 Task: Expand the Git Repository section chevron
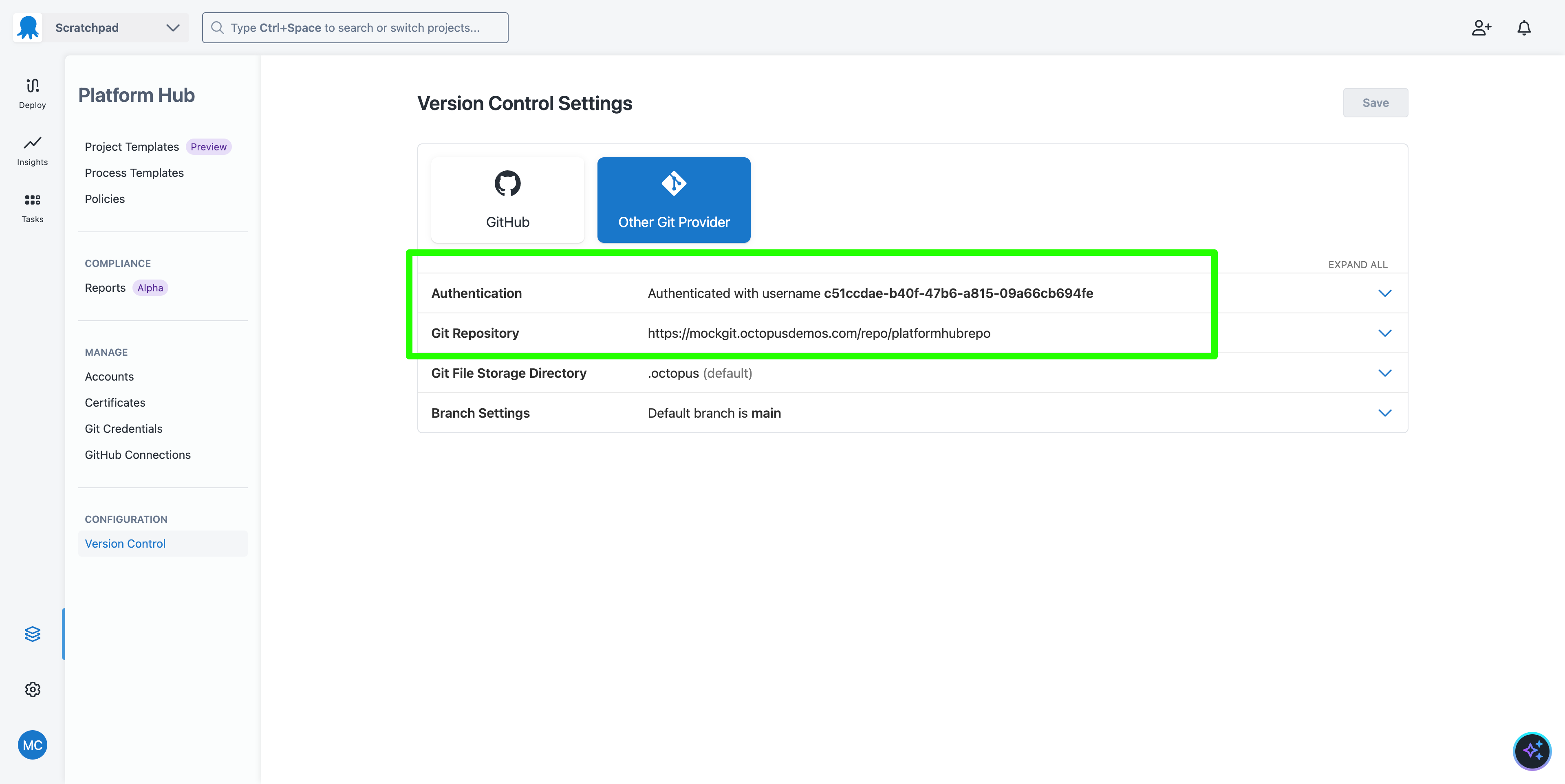1384,333
